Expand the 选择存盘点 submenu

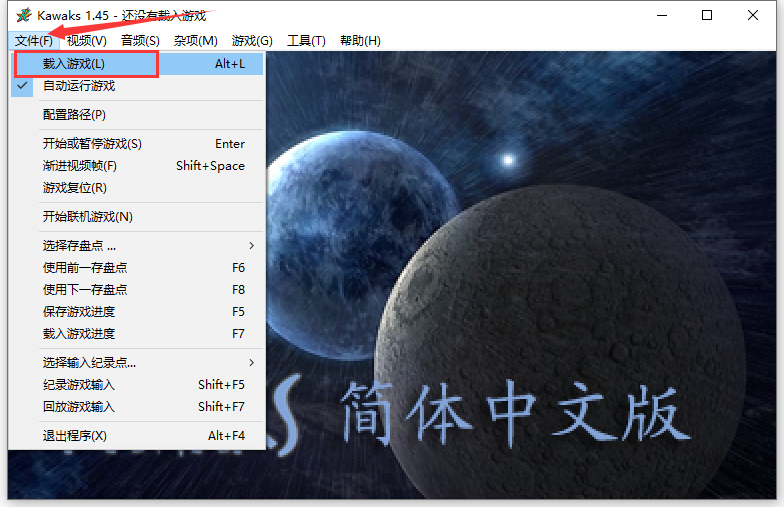coord(80,245)
